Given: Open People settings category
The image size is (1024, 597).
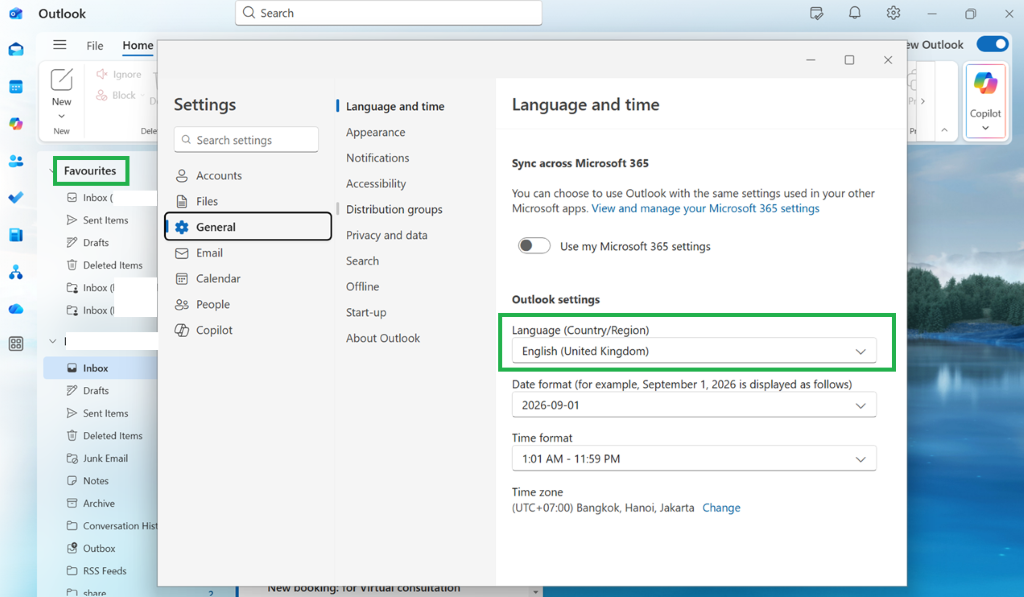Looking at the screenshot, I should coord(248,304).
